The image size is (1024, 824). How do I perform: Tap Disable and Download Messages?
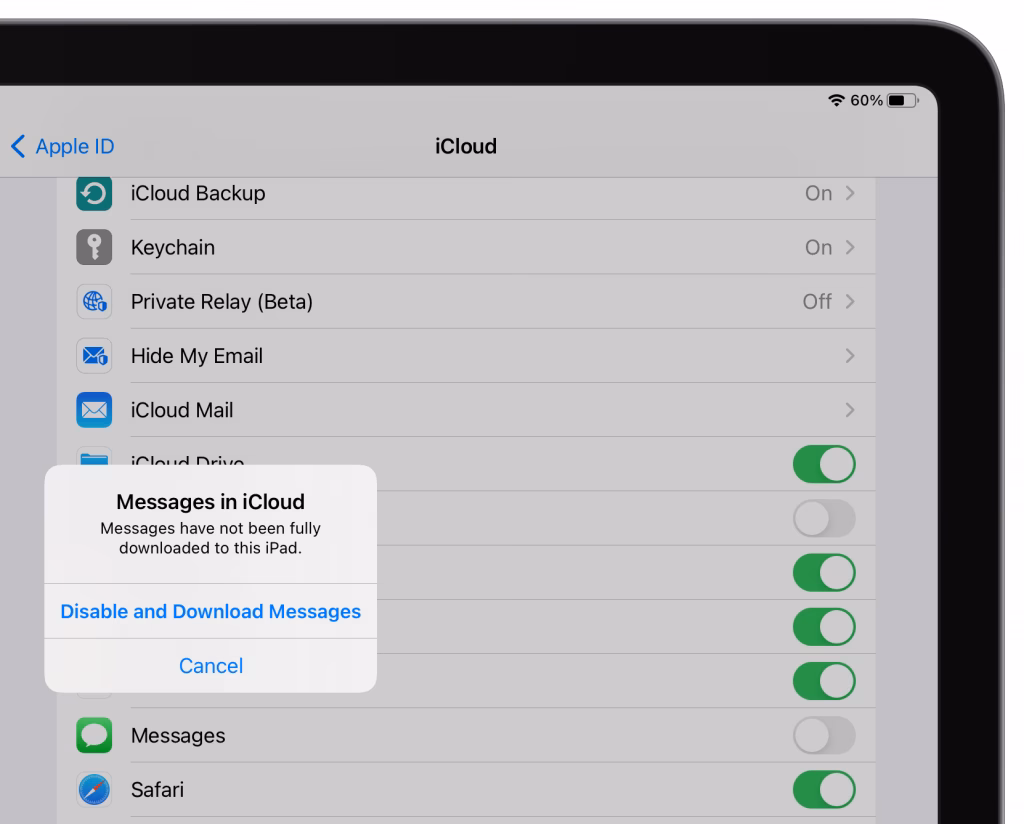210,611
